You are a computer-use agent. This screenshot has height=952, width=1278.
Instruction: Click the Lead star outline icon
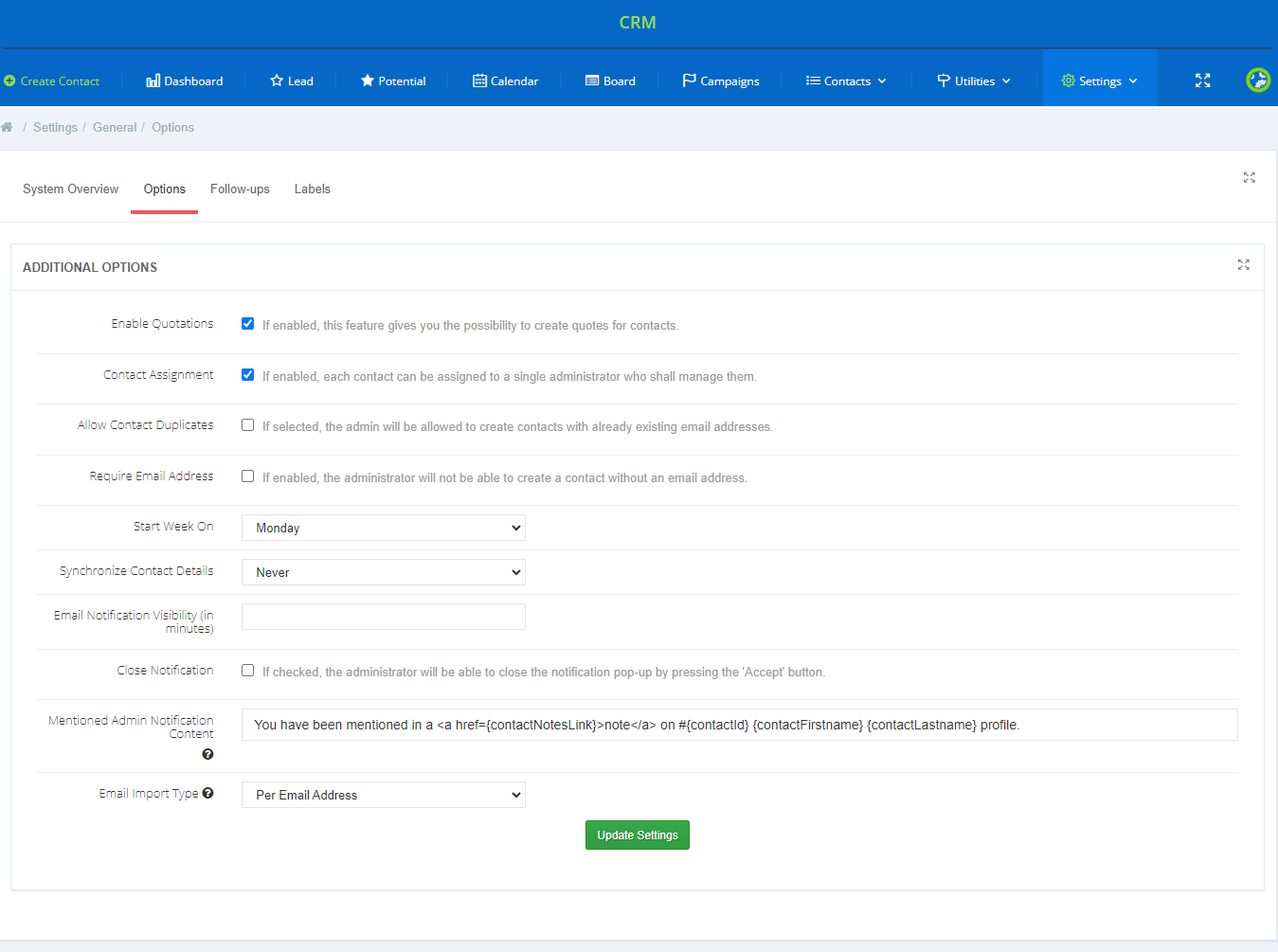(x=277, y=81)
